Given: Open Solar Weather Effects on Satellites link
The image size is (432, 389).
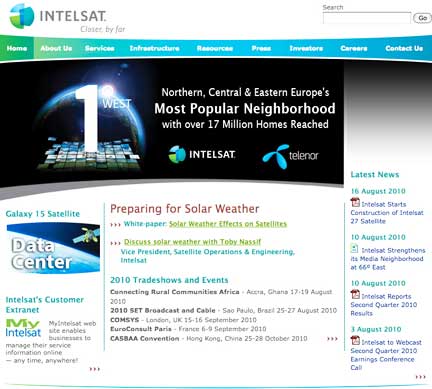Looking at the screenshot, I should click(228, 224).
